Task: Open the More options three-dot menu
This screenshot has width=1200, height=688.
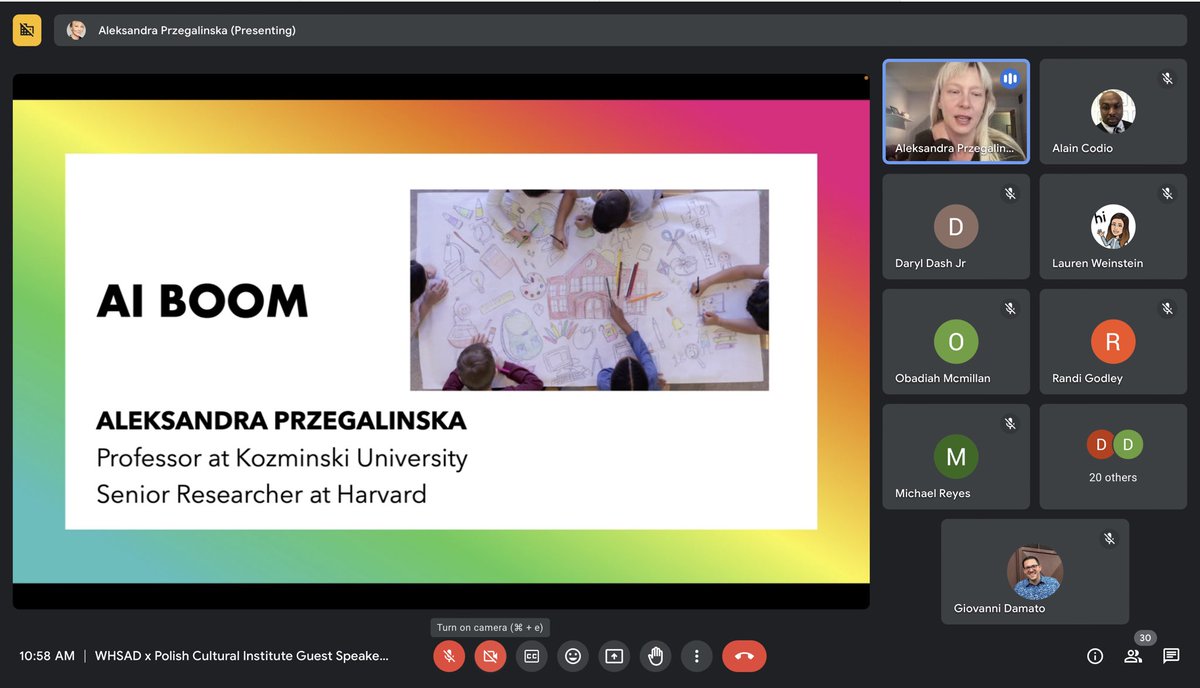Action: click(696, 656)
